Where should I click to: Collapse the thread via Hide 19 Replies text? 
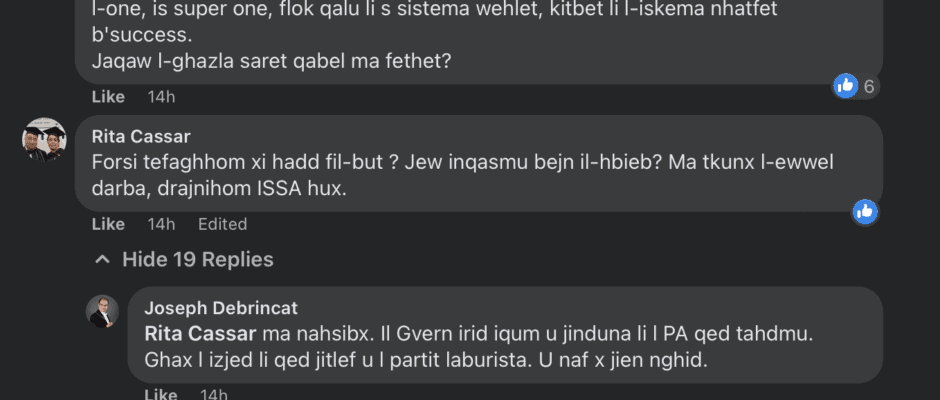click(x=197, y=260)
